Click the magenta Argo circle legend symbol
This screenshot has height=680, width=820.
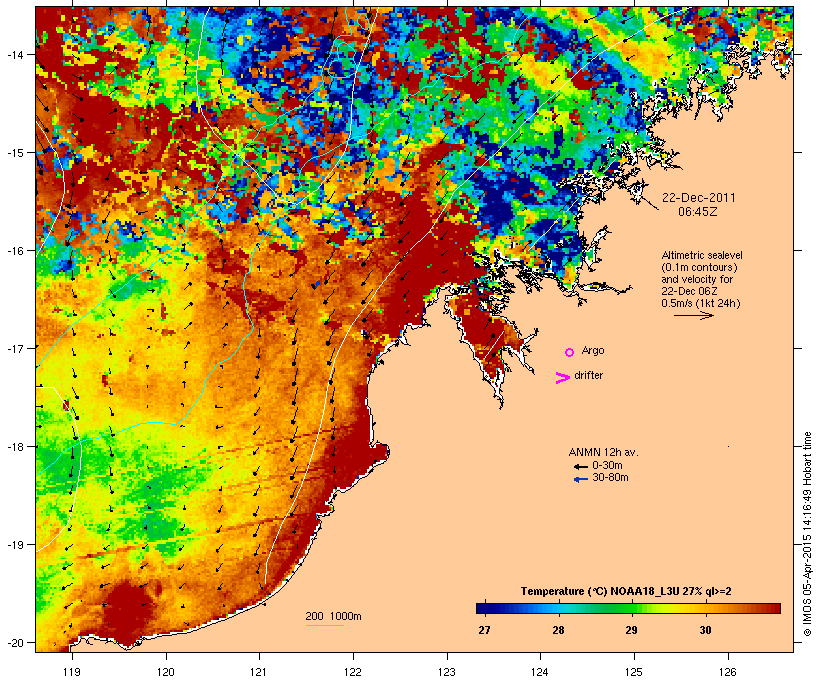point(570,353)
